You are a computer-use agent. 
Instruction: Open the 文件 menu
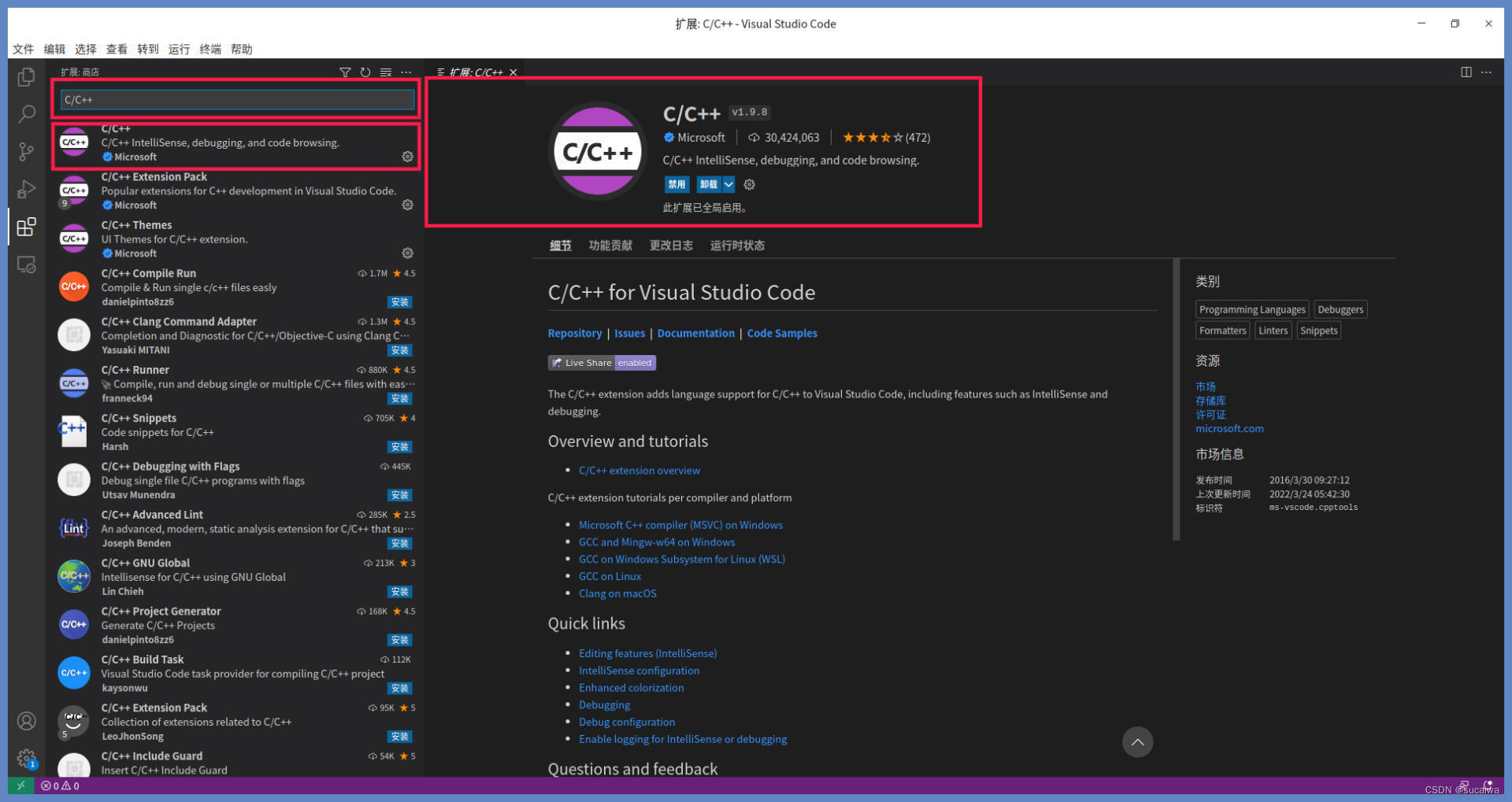click(x=23, y=49)
